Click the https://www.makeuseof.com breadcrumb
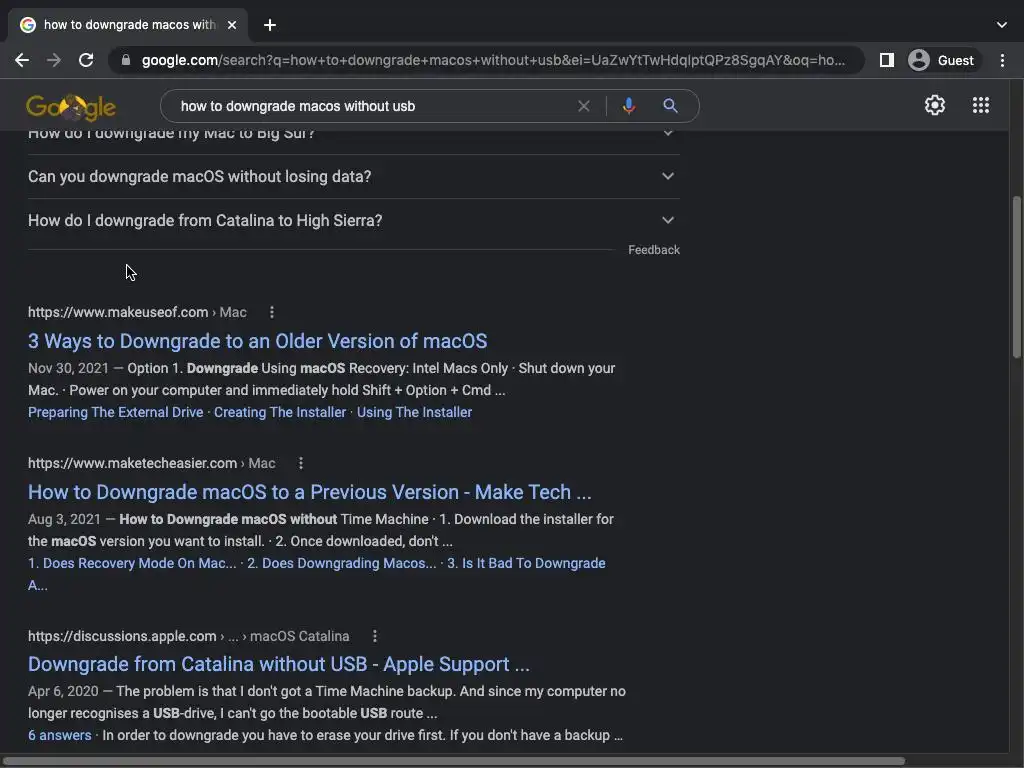Screen dimensions: 1024x768 [118, 313]
